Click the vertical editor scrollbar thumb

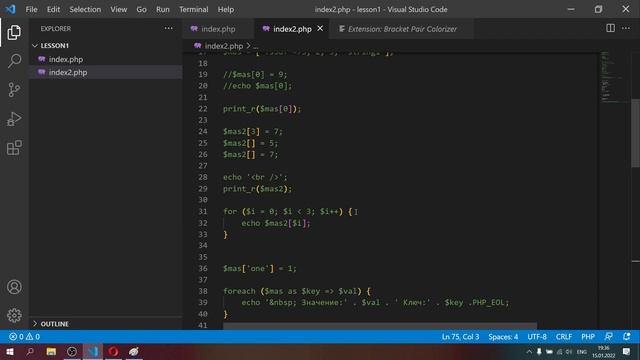pos(636,133)
